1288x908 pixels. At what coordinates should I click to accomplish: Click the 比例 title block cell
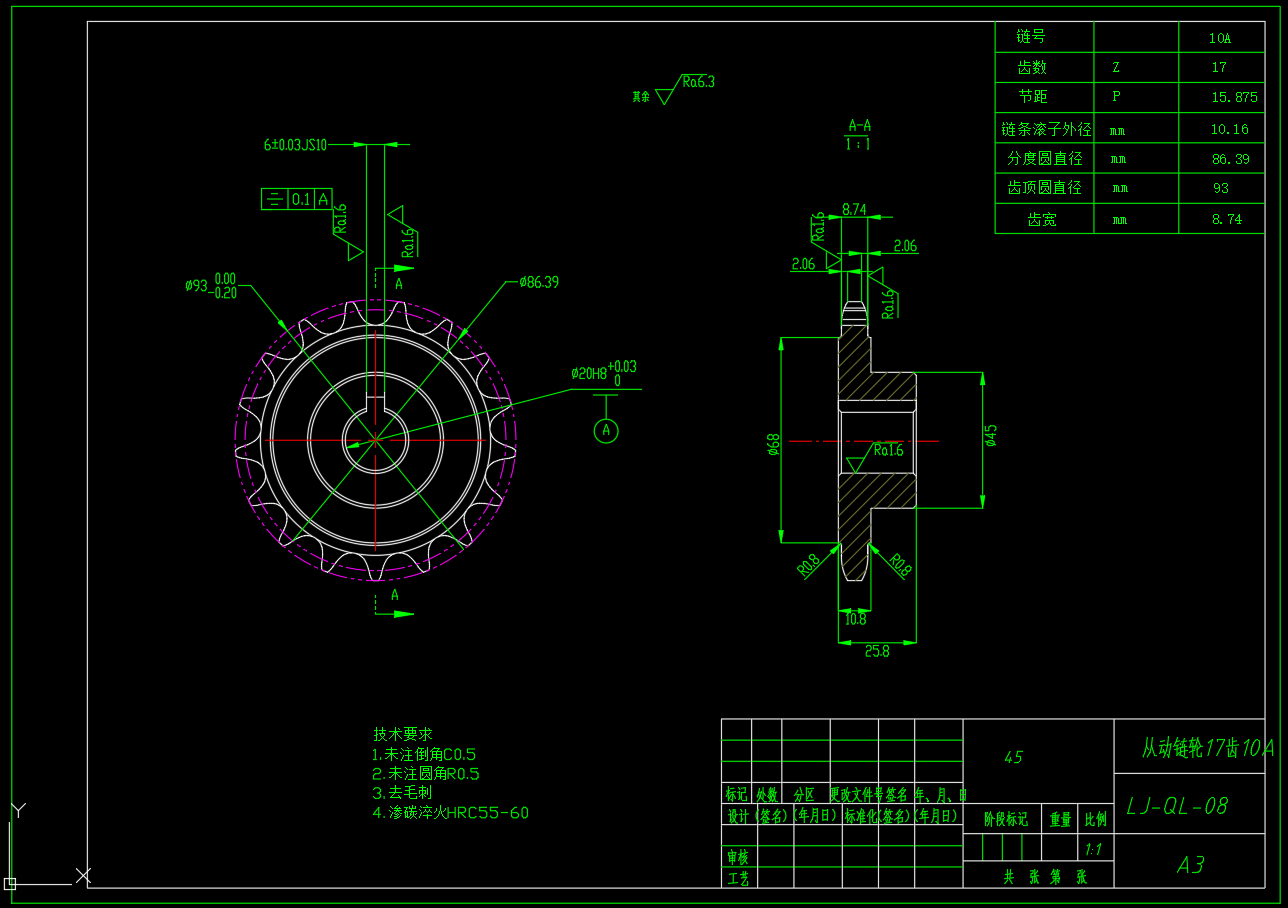pos(1097,819)
